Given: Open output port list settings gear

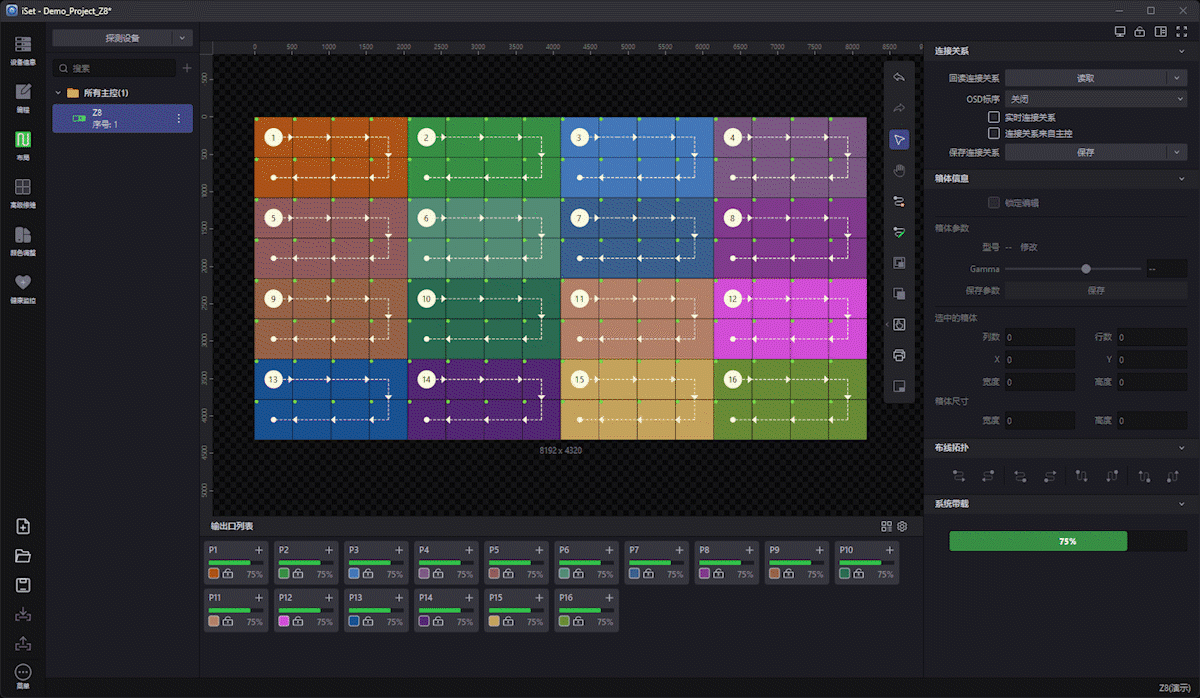Looking at the screenshot, I should (x=902, y=526).
